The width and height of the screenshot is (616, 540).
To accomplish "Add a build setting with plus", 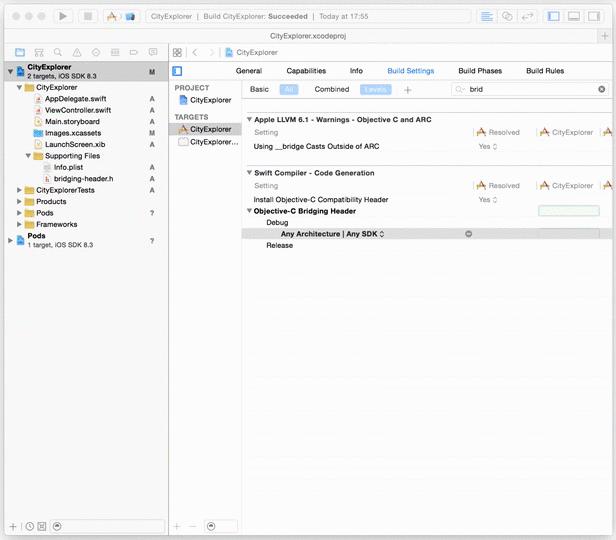I will coord(407,90).
